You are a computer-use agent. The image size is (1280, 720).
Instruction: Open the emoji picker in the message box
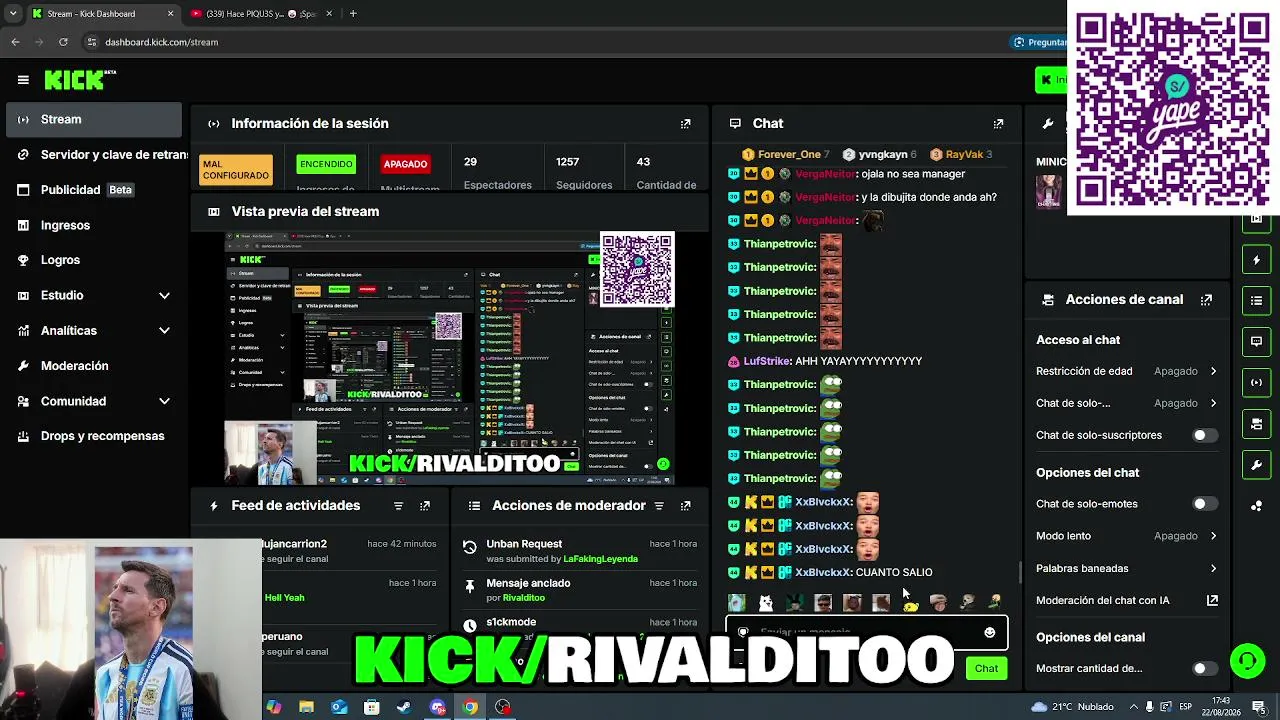click(990, 632)
